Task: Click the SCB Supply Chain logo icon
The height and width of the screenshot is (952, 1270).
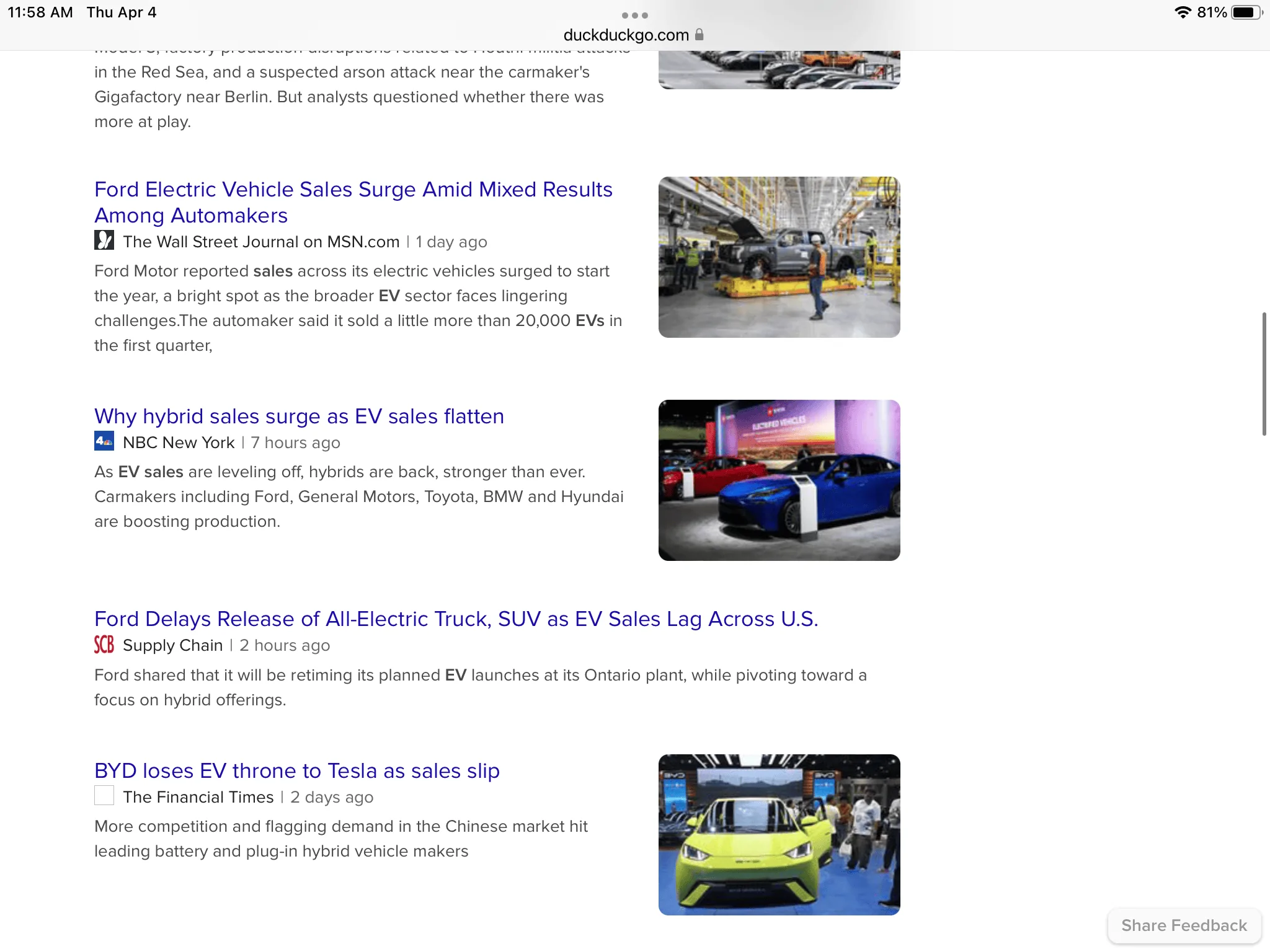Action: click(x=104, y=645)
